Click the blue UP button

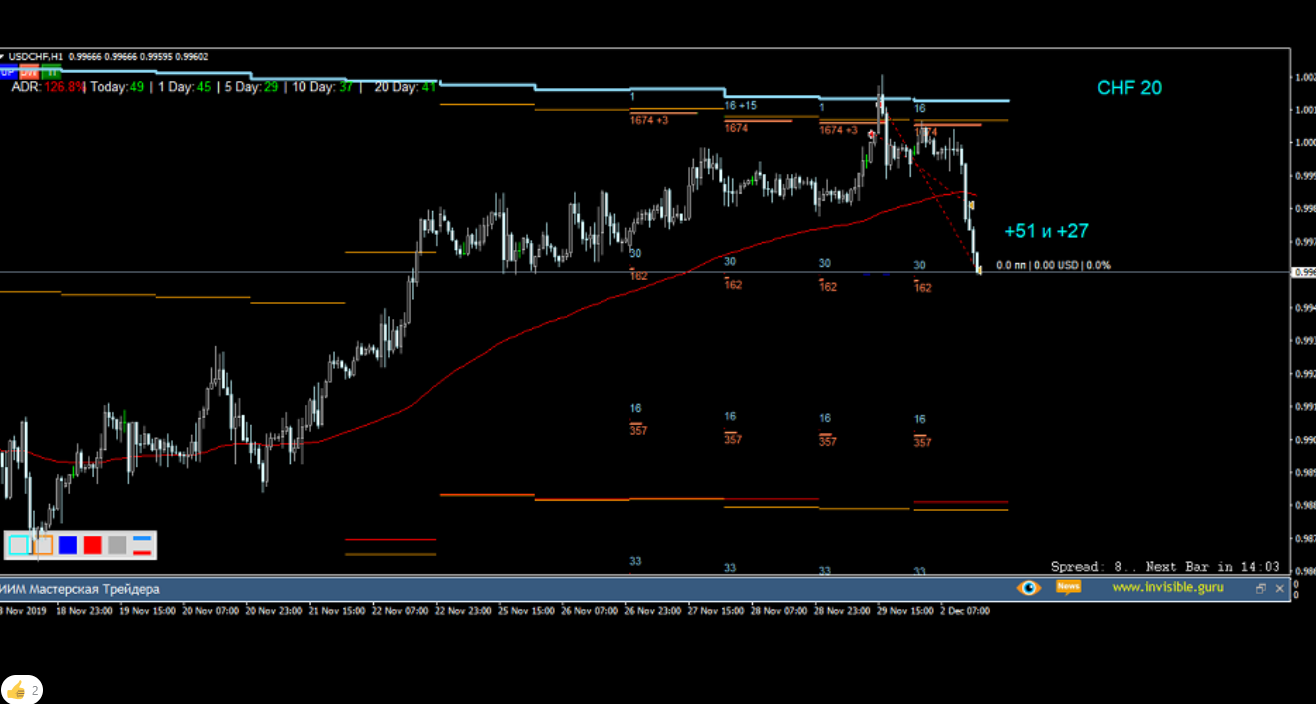click(8, 73)
